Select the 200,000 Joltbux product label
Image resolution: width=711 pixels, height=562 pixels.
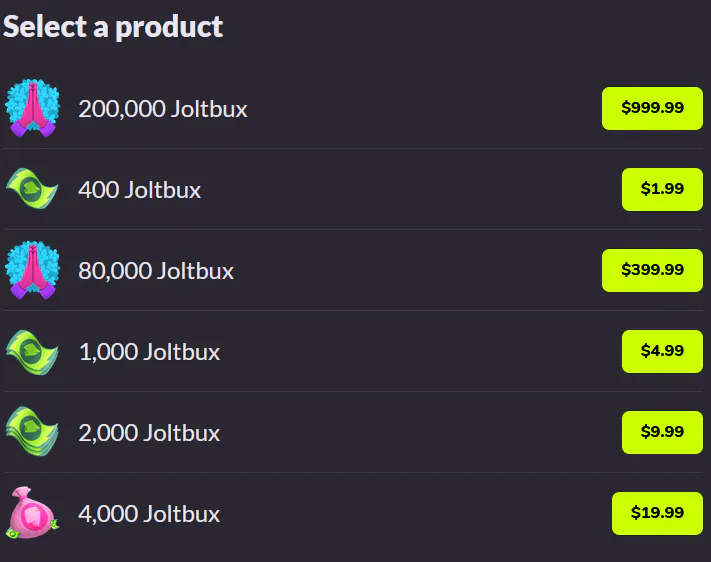click(163, 109)
